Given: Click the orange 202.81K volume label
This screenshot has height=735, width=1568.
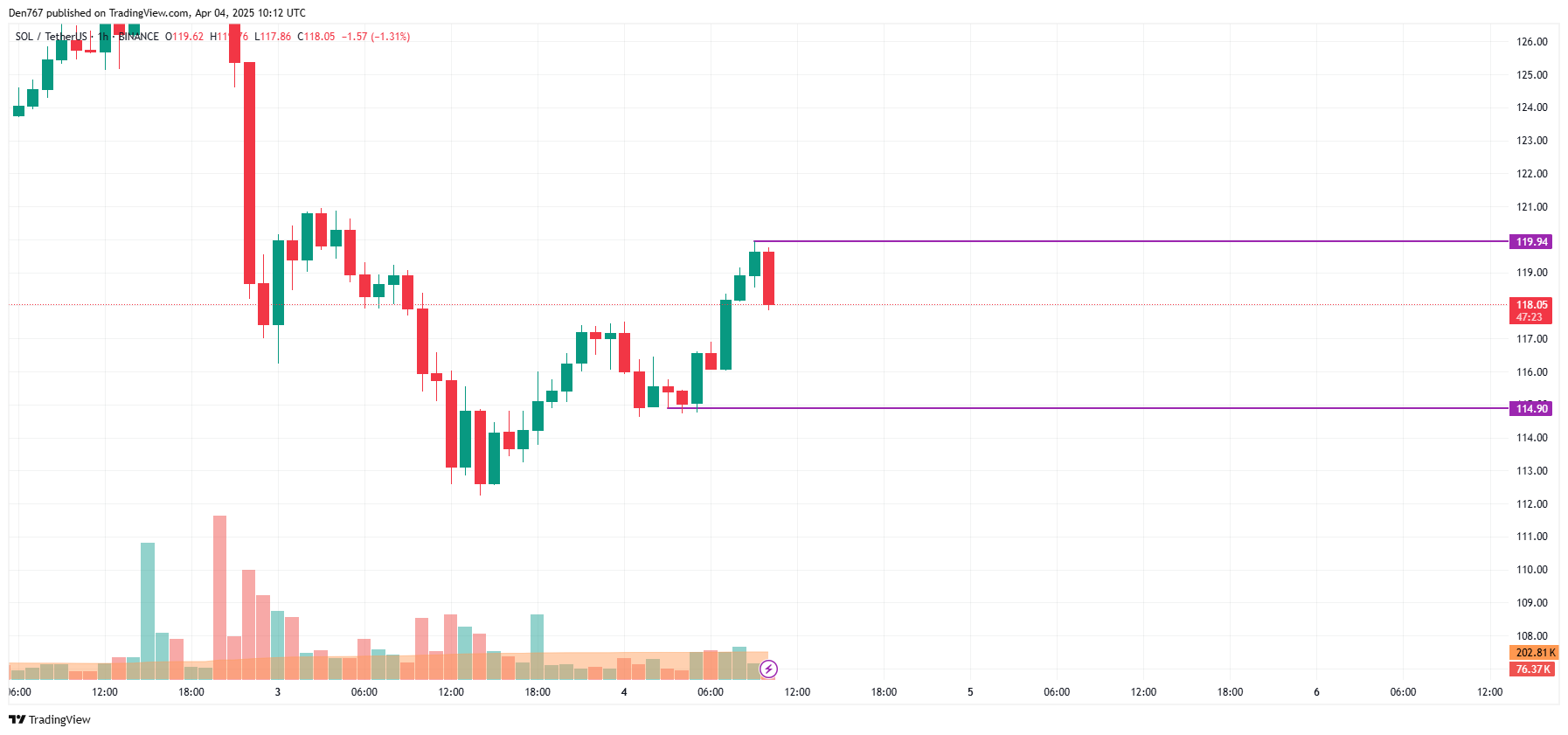Looking at the screenshot, I should pos(1534,653).
